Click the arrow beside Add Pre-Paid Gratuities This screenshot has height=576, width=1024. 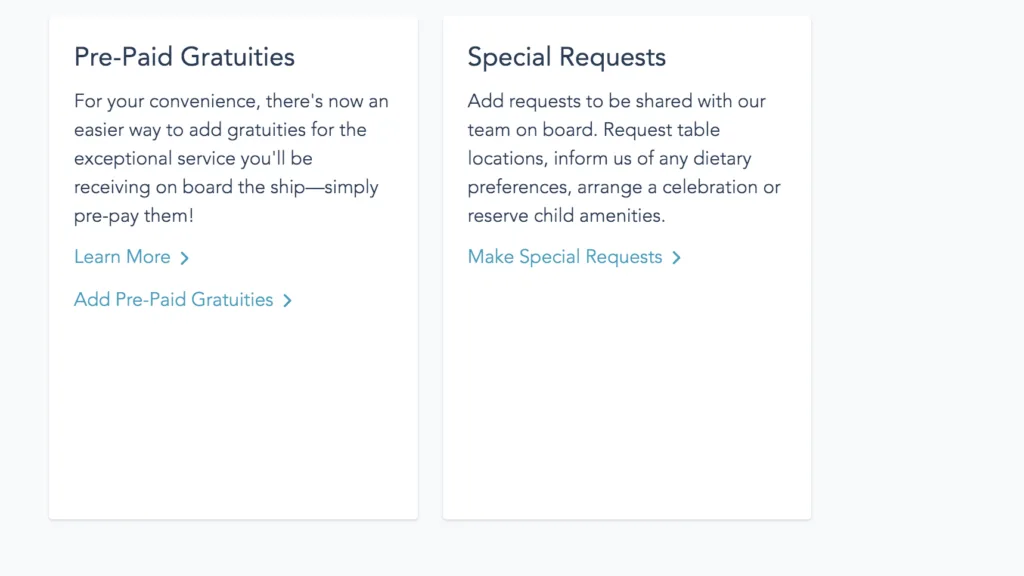(x=287, y=301)
